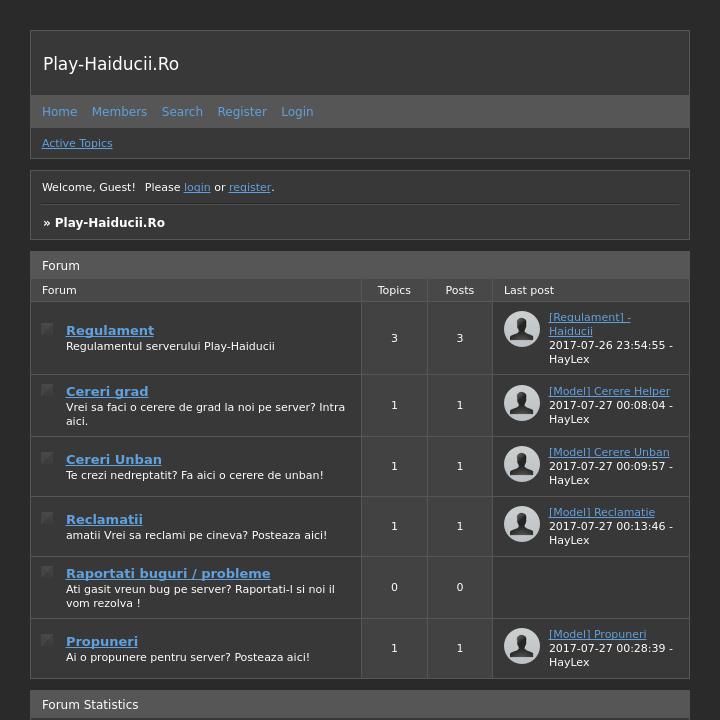The image size is (720, 720).
Task: View Active Topics
Action: [77, 143]
